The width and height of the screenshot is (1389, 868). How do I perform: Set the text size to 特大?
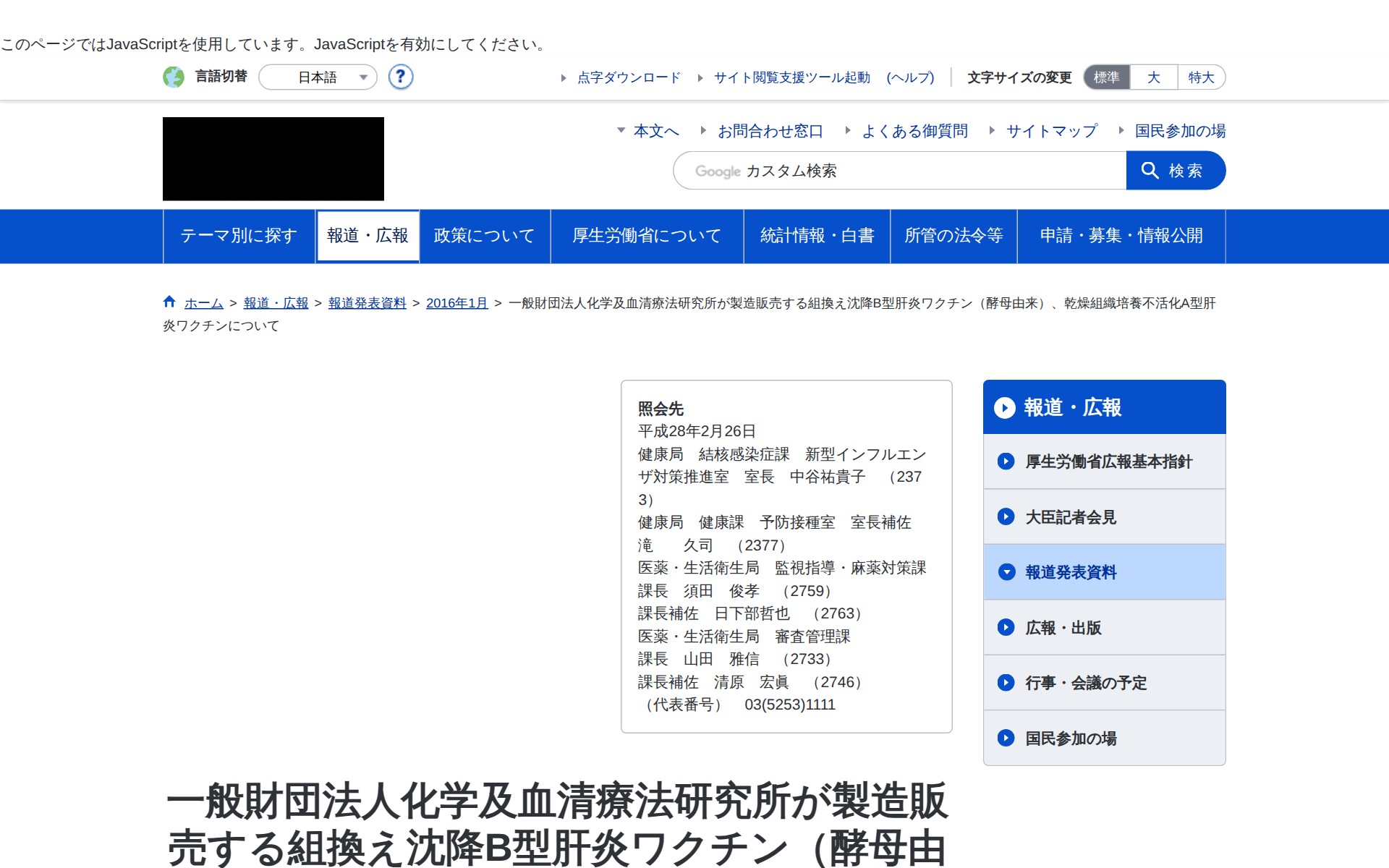click(x=1201, y=77)
